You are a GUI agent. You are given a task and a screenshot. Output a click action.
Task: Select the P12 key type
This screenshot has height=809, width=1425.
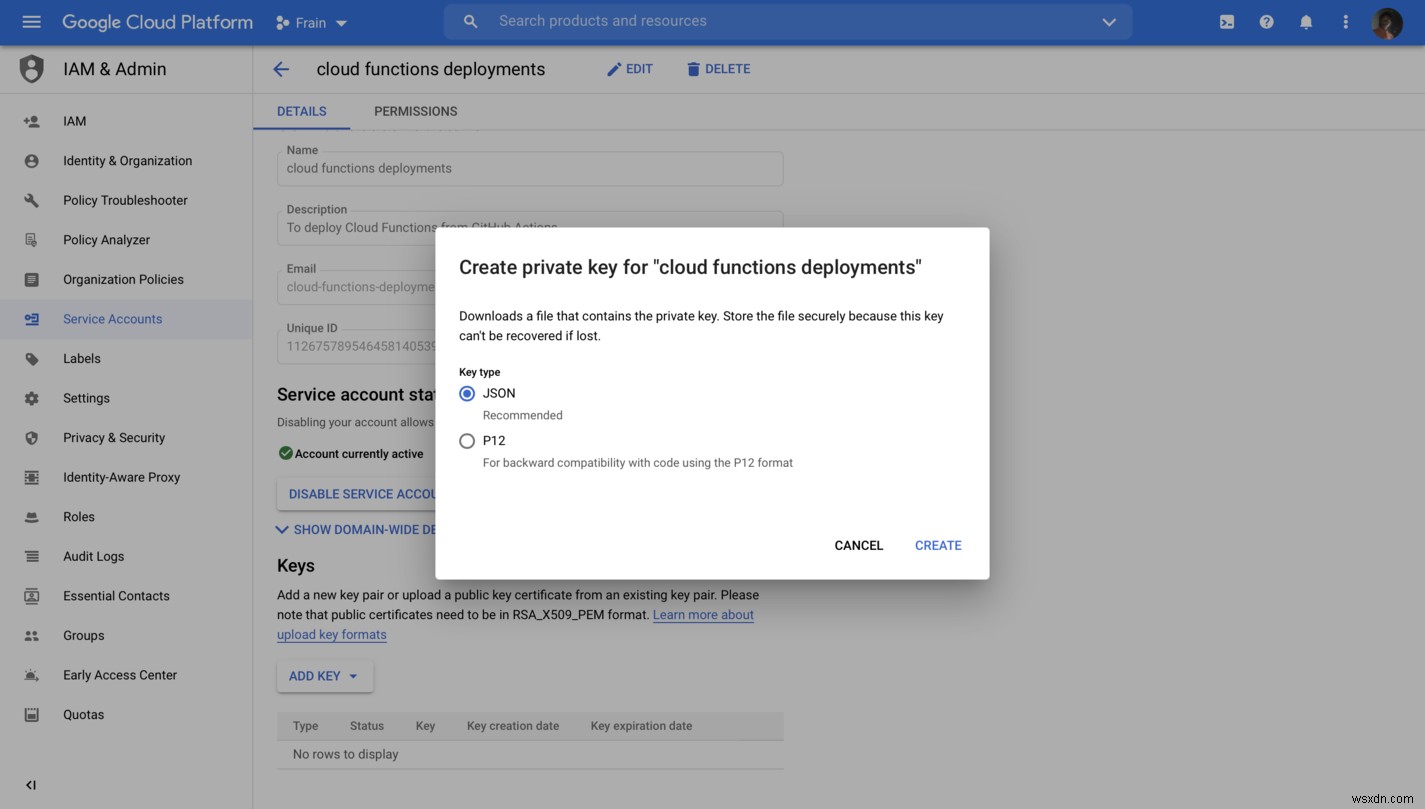(x=466, y=440)
